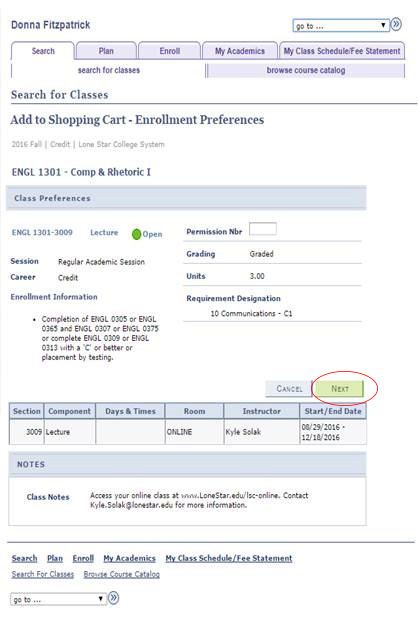Screen dimensions: 420x634
Task: Click the go arrow icon beside bottom dropdown
Action: coord(114,598)
